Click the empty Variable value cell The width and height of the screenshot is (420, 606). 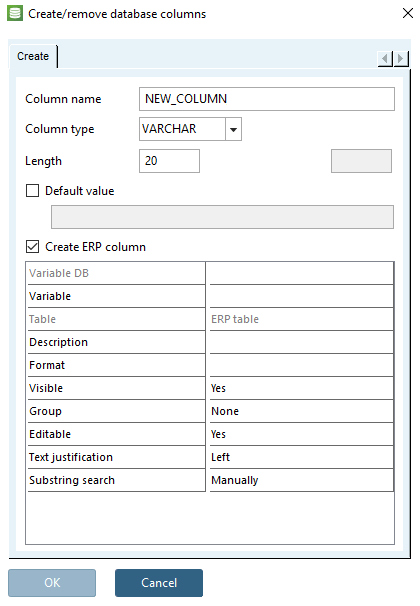click(301, 296)
